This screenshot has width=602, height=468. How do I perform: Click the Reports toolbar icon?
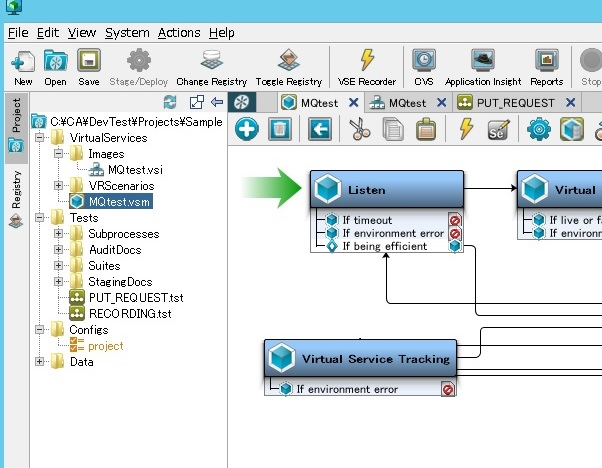546,61
